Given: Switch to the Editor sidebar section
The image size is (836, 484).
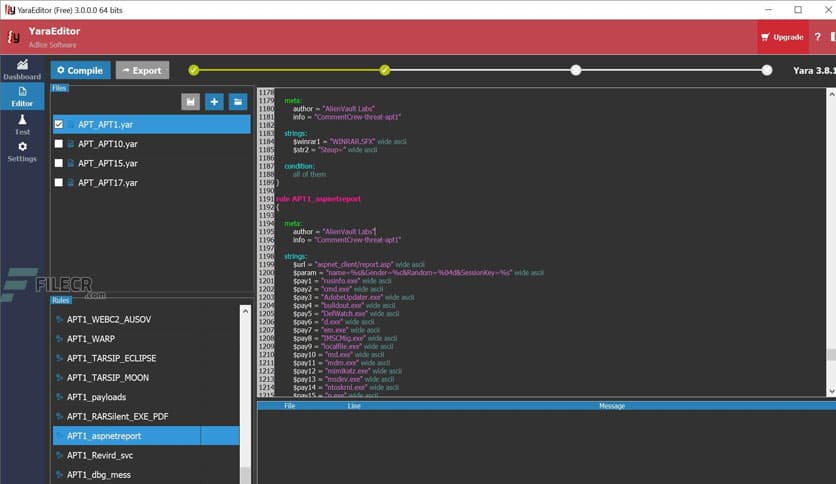Looking at the screenshot, I should click(22, 96).
